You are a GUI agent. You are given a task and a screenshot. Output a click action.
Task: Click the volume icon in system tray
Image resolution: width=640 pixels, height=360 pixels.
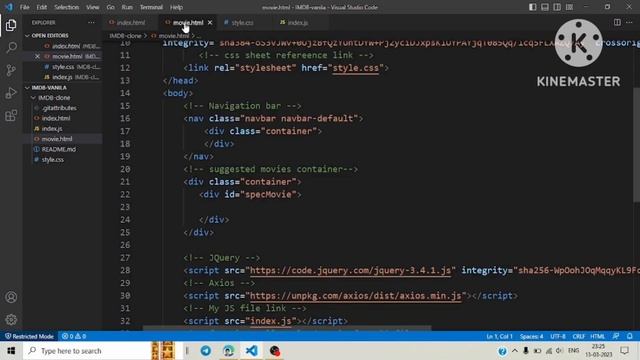pos(560,351)
